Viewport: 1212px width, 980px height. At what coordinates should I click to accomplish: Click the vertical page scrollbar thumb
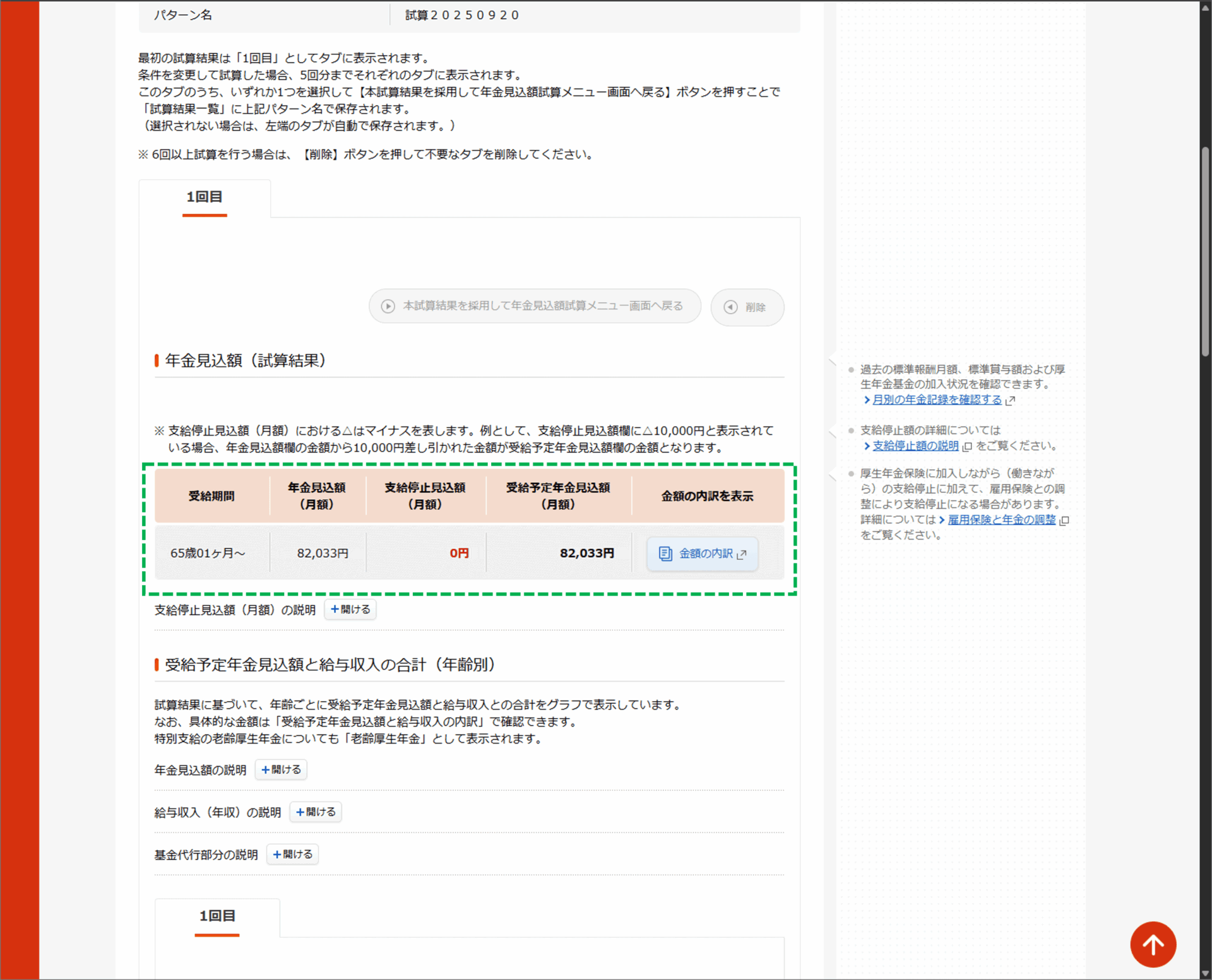click(1205, 252)
